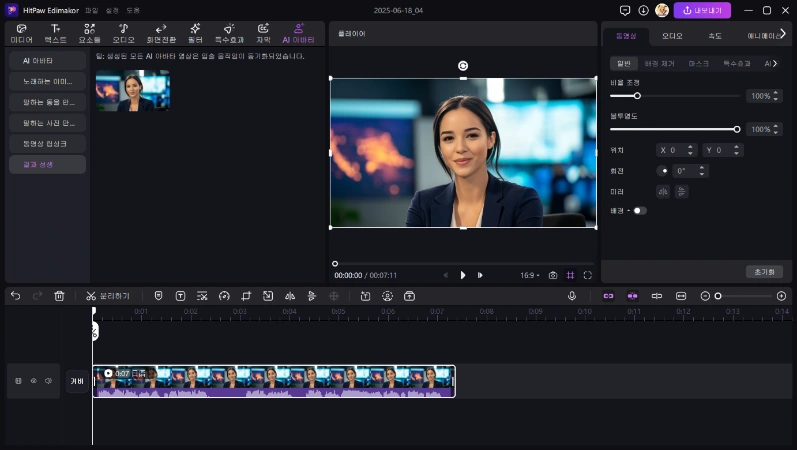The image size is (797, 450).
Task: Switch to the 동영상 properties tab
Action: [626, 36]
